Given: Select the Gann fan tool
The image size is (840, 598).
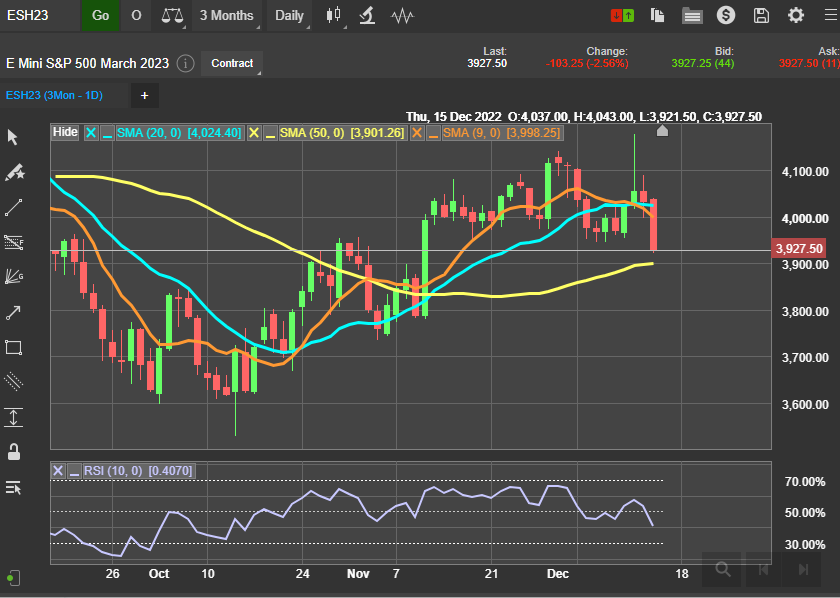Looking at the screenshot, I should (13, 277).
